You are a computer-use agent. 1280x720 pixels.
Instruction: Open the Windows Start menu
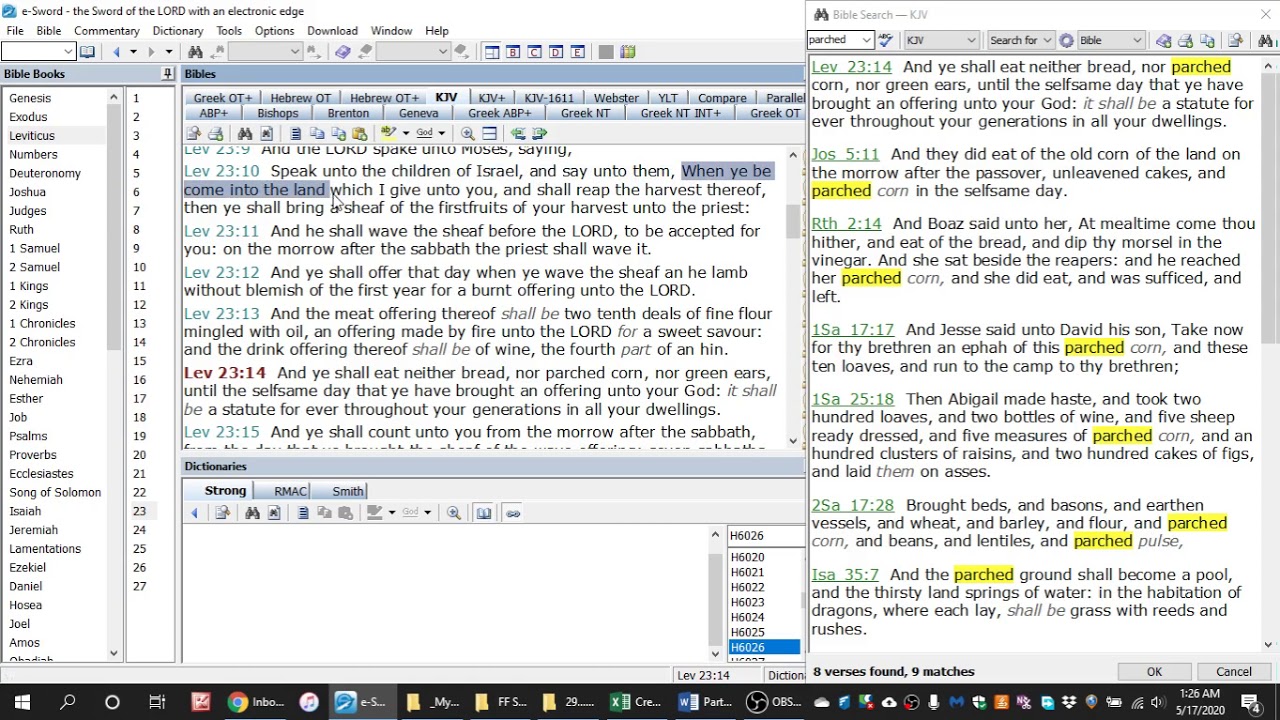(x=22, y=702)
